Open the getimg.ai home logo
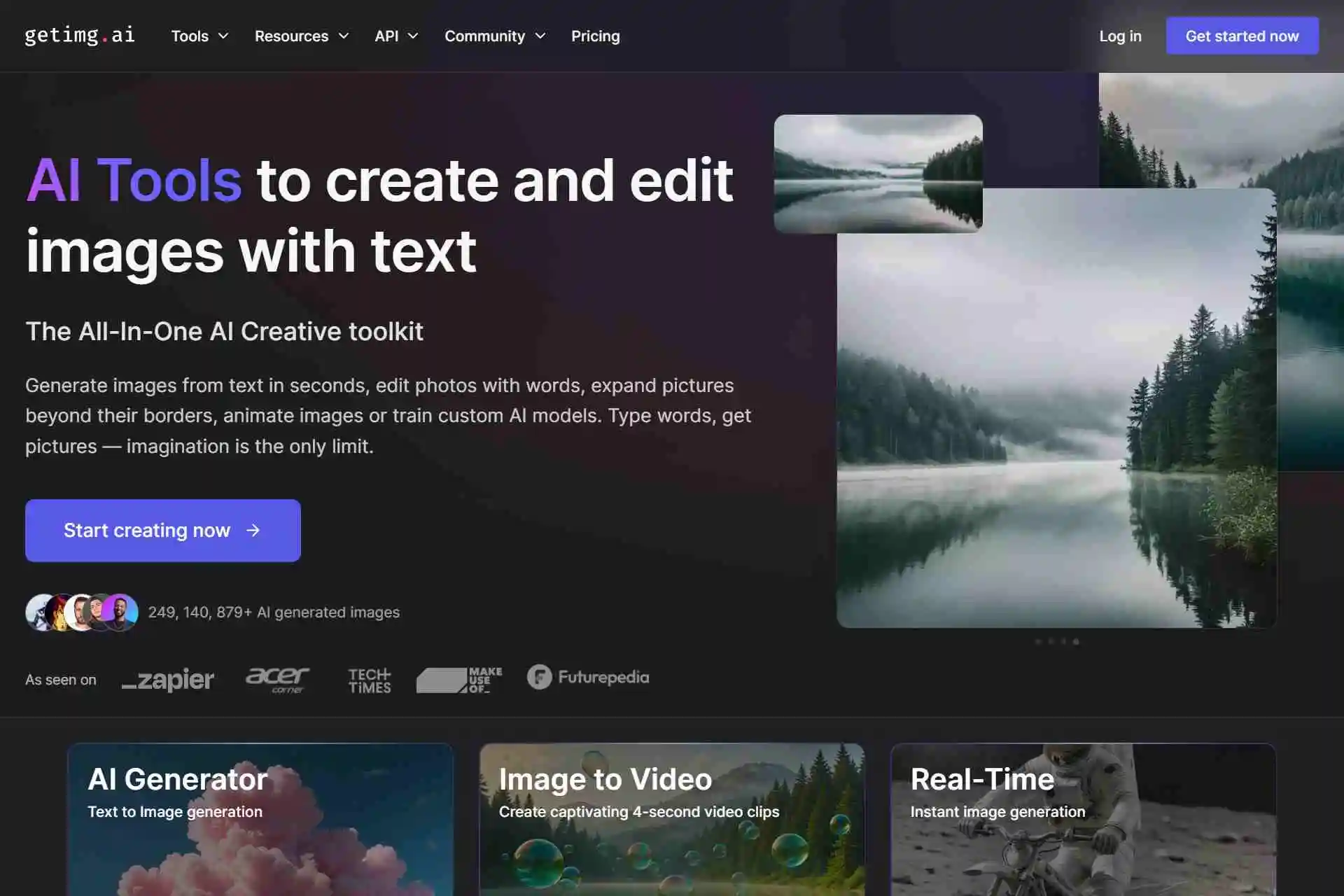This screenshot has width=1344, height=896. tap(79, 36)
